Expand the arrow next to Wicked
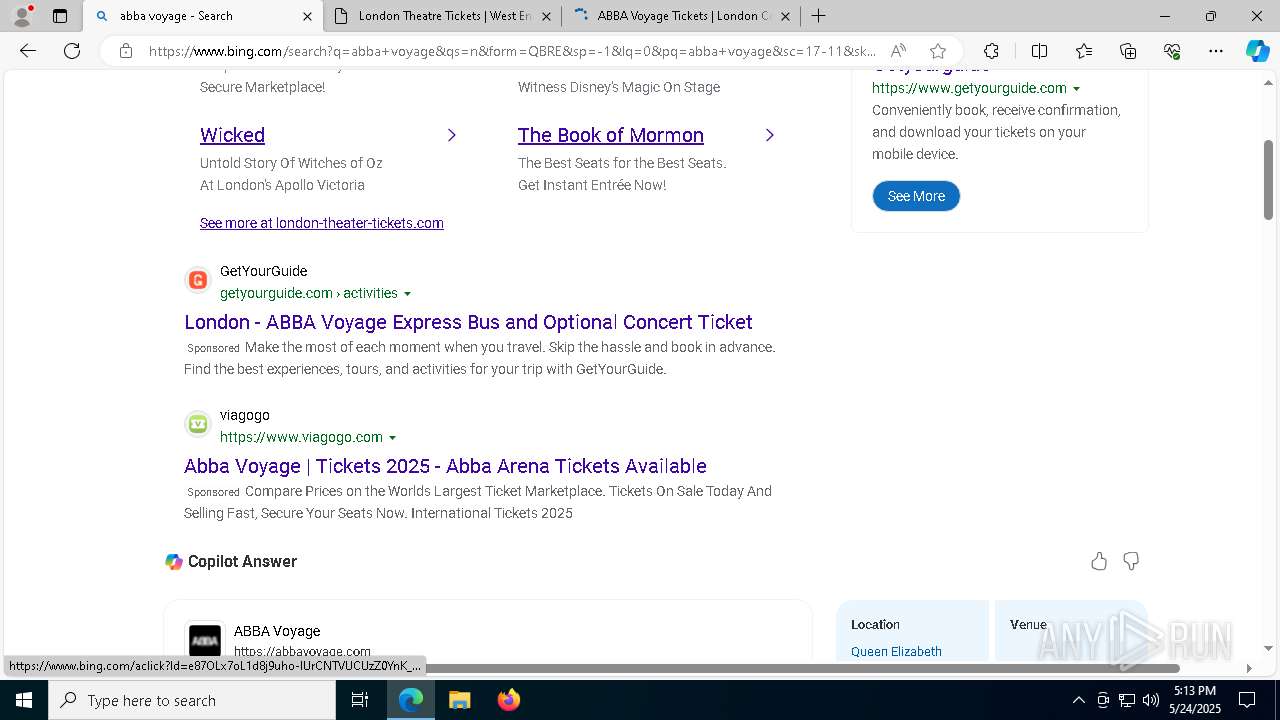The image size is (1280, 720). tap(452, 135)
